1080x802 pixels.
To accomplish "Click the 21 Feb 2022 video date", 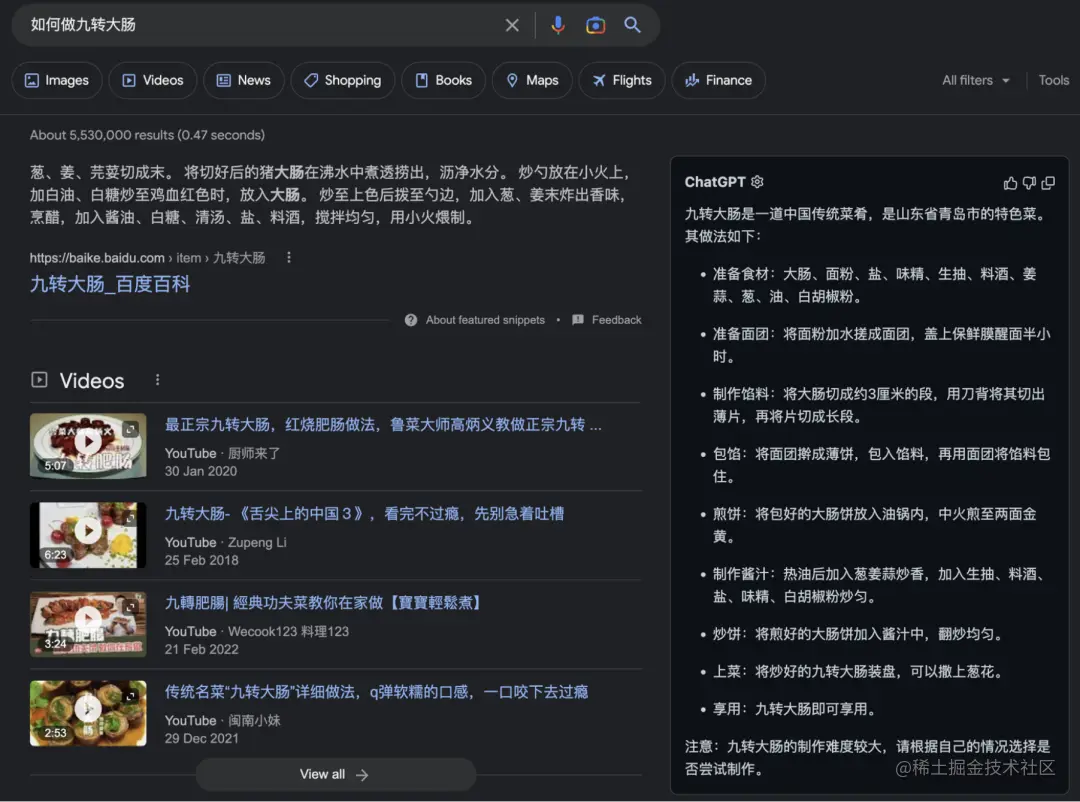I will (201, 650).
